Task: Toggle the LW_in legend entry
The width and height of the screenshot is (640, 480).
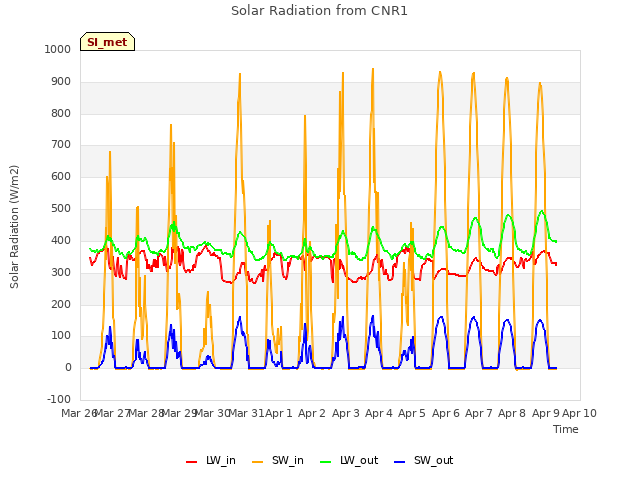Action: (211, 460)
